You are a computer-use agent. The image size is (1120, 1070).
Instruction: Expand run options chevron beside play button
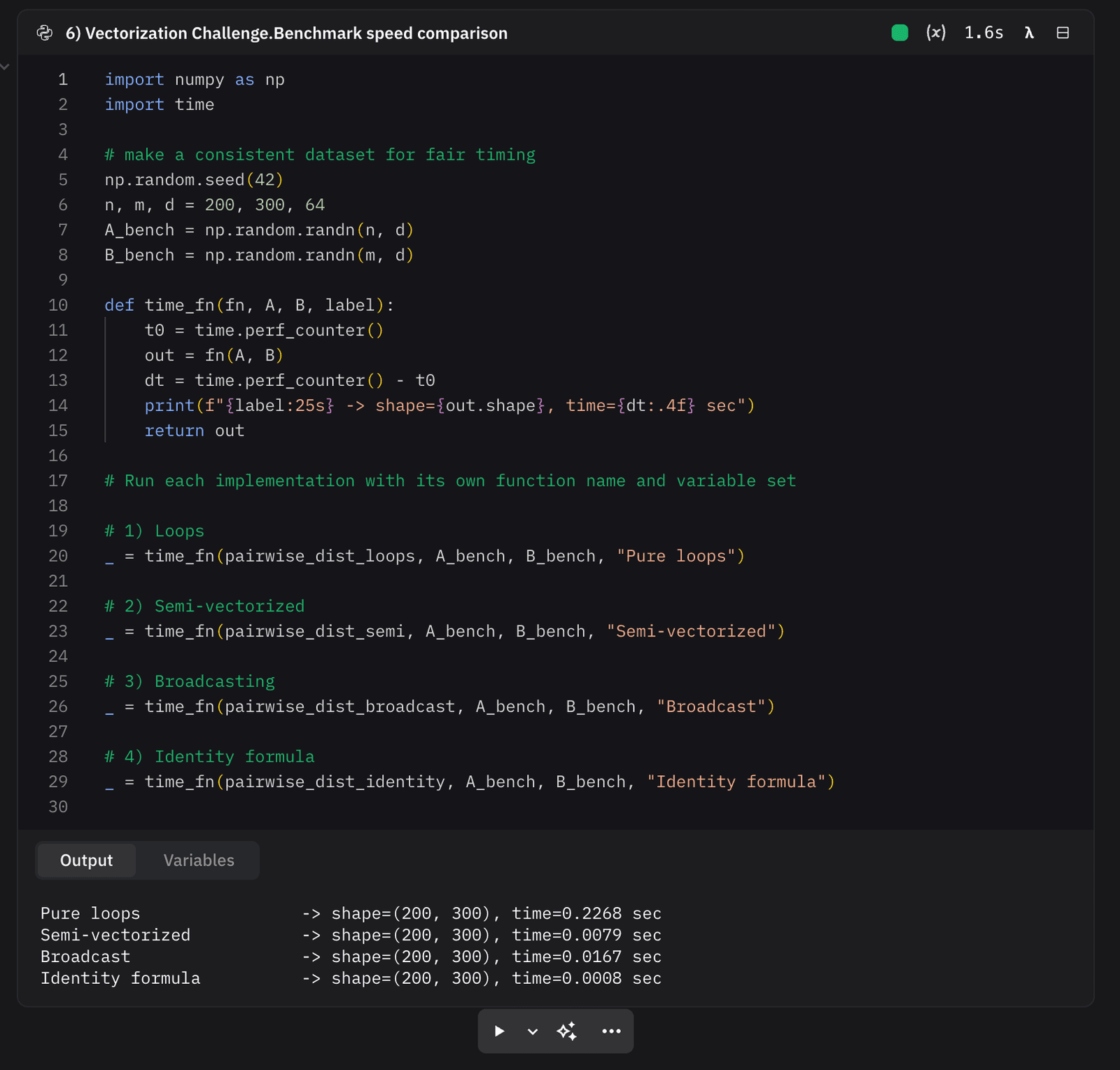[533, 1031]
